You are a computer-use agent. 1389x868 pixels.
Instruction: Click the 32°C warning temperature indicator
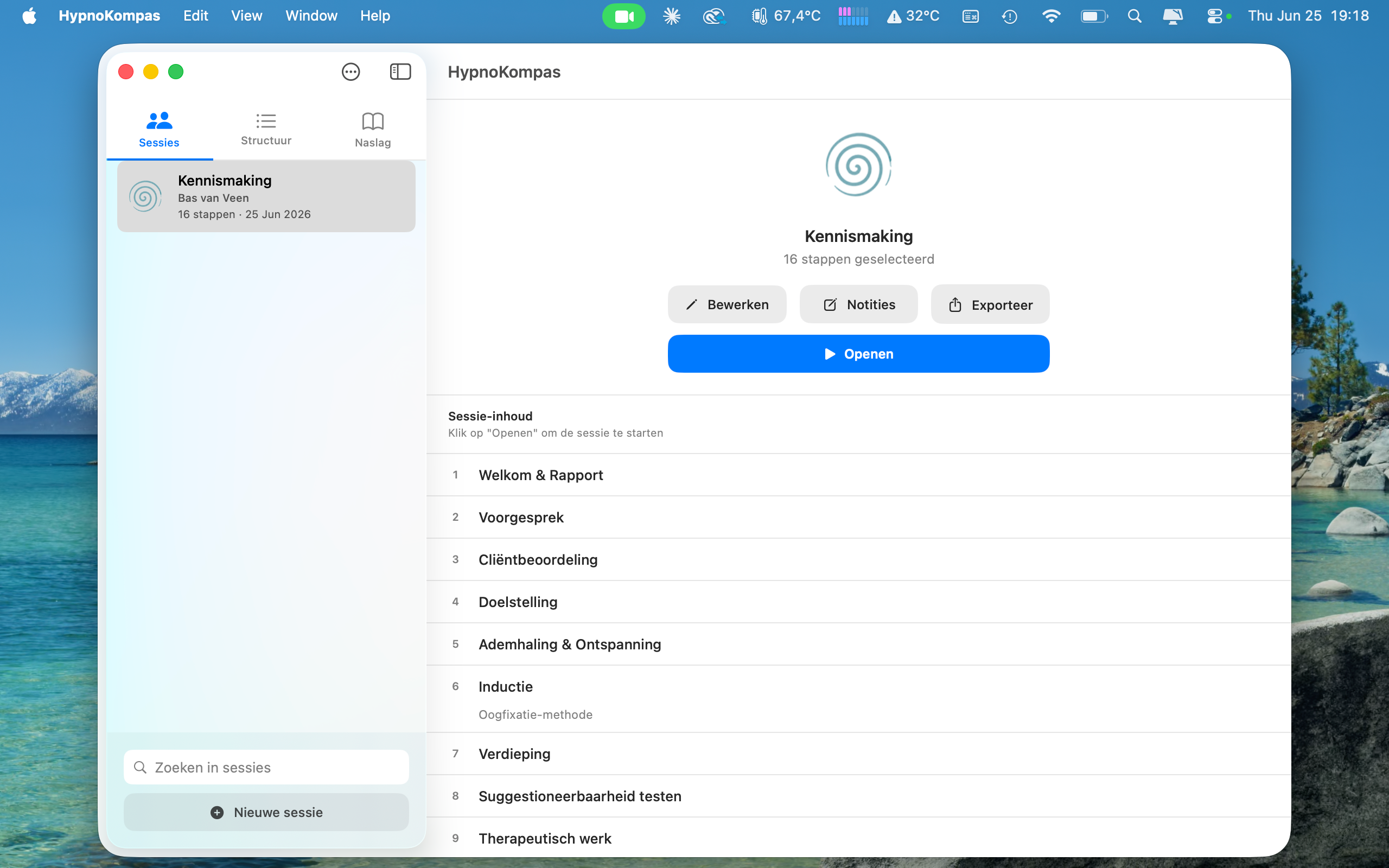(x=913, y=16)
